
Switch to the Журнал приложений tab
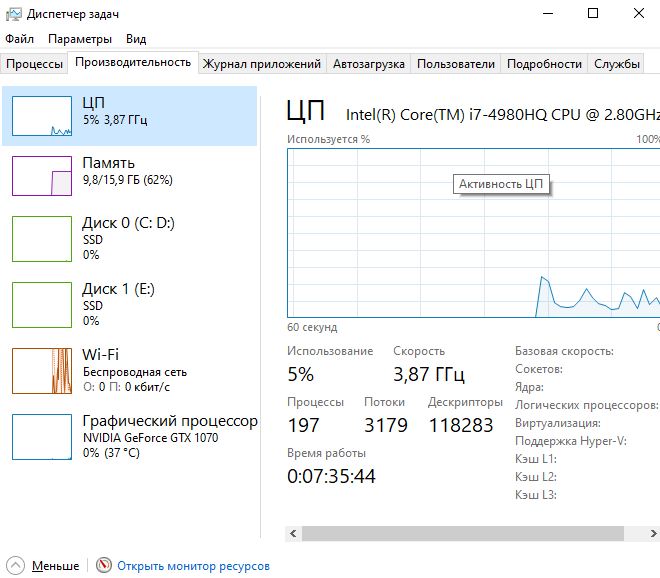[x=261, y=64]
